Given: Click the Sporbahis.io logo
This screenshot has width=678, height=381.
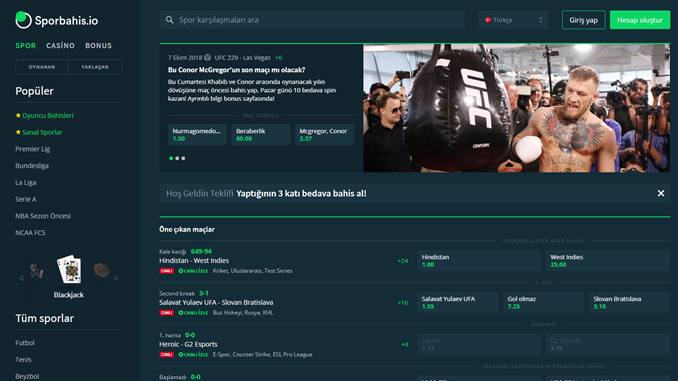Looking at the screenshot, I should pos(57,20).
